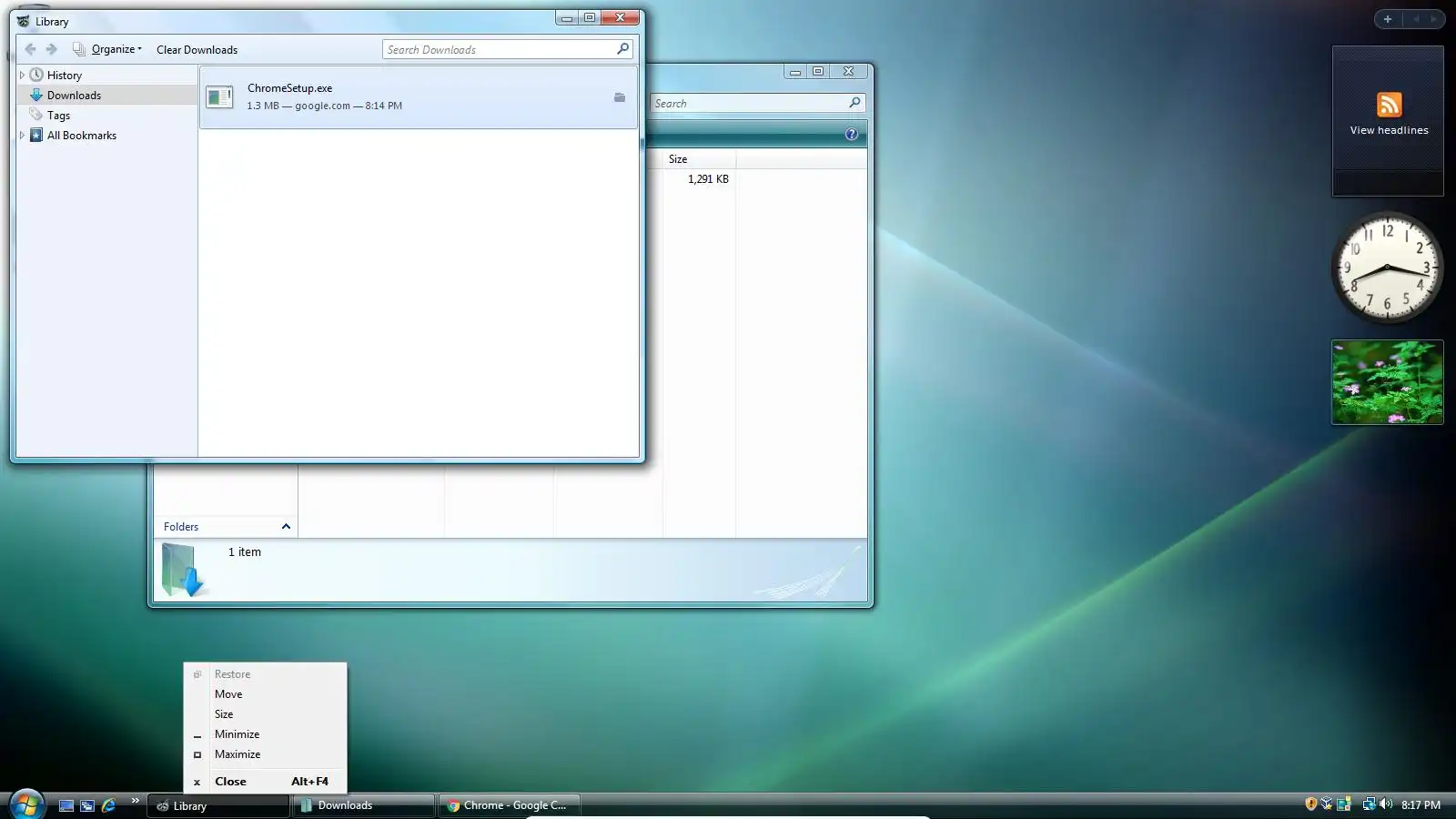The height and width of the screenshot is (819, 1456).
Task: Close the Library window
Action: (x=620, y=18)
